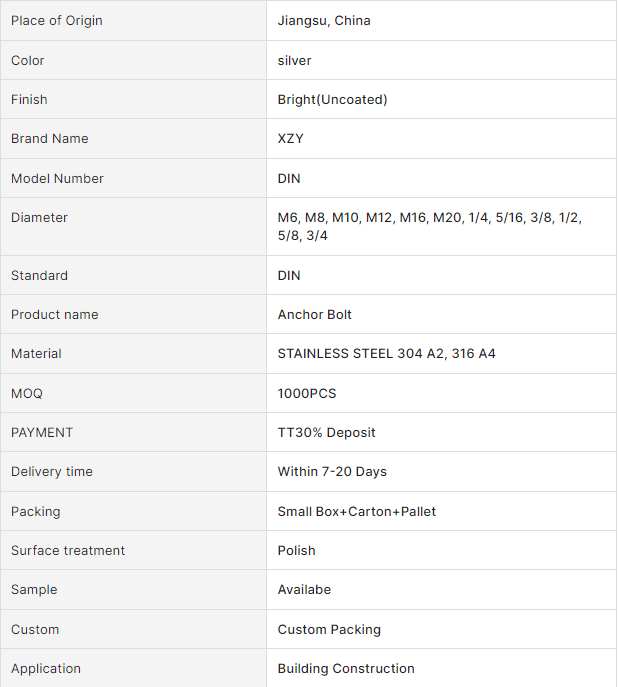619x687 pixels.
Task: Click the "XZY" brand name value
Action: pos(291,139)
